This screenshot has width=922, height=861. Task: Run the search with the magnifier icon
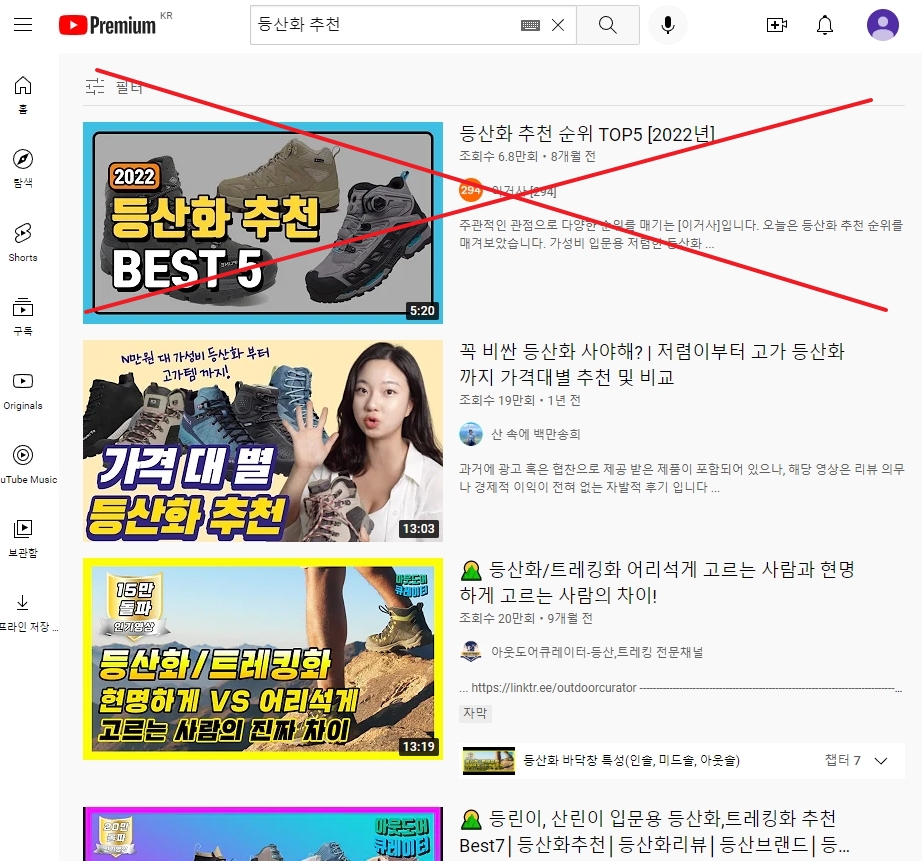click(x=607, y=25)
